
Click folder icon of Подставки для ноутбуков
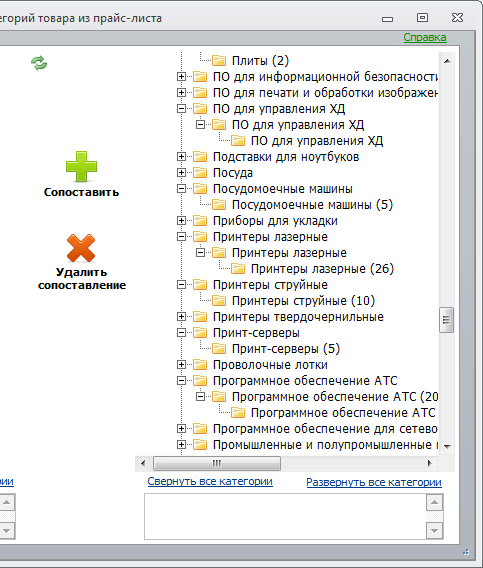200,156
